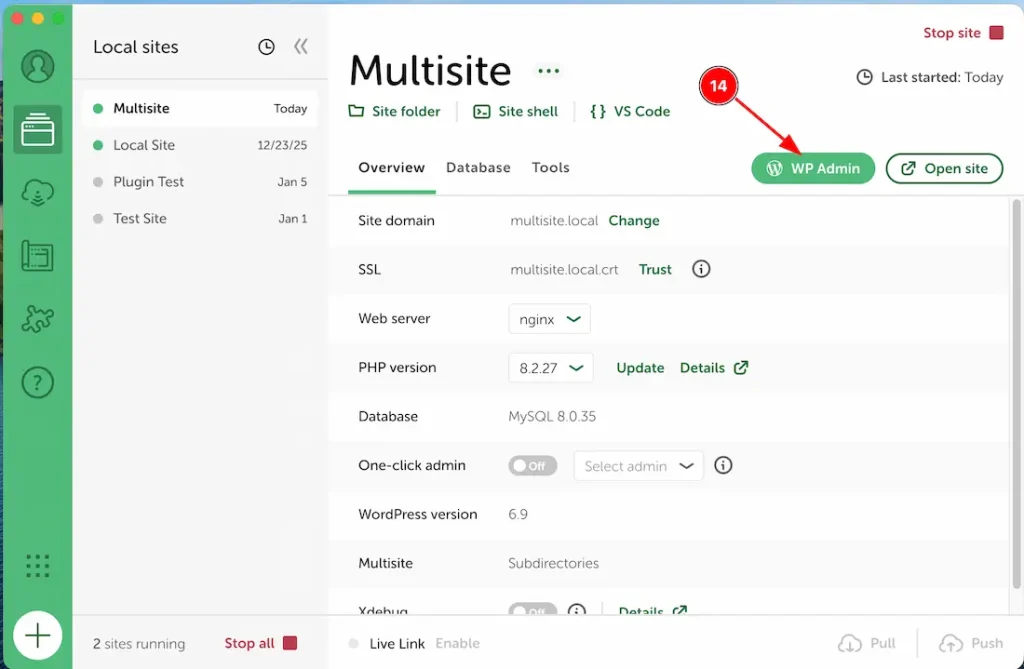Viewport: 1024px width, 669px height.
Task: Open the apps grid dots icon
Action: [37, 566]
